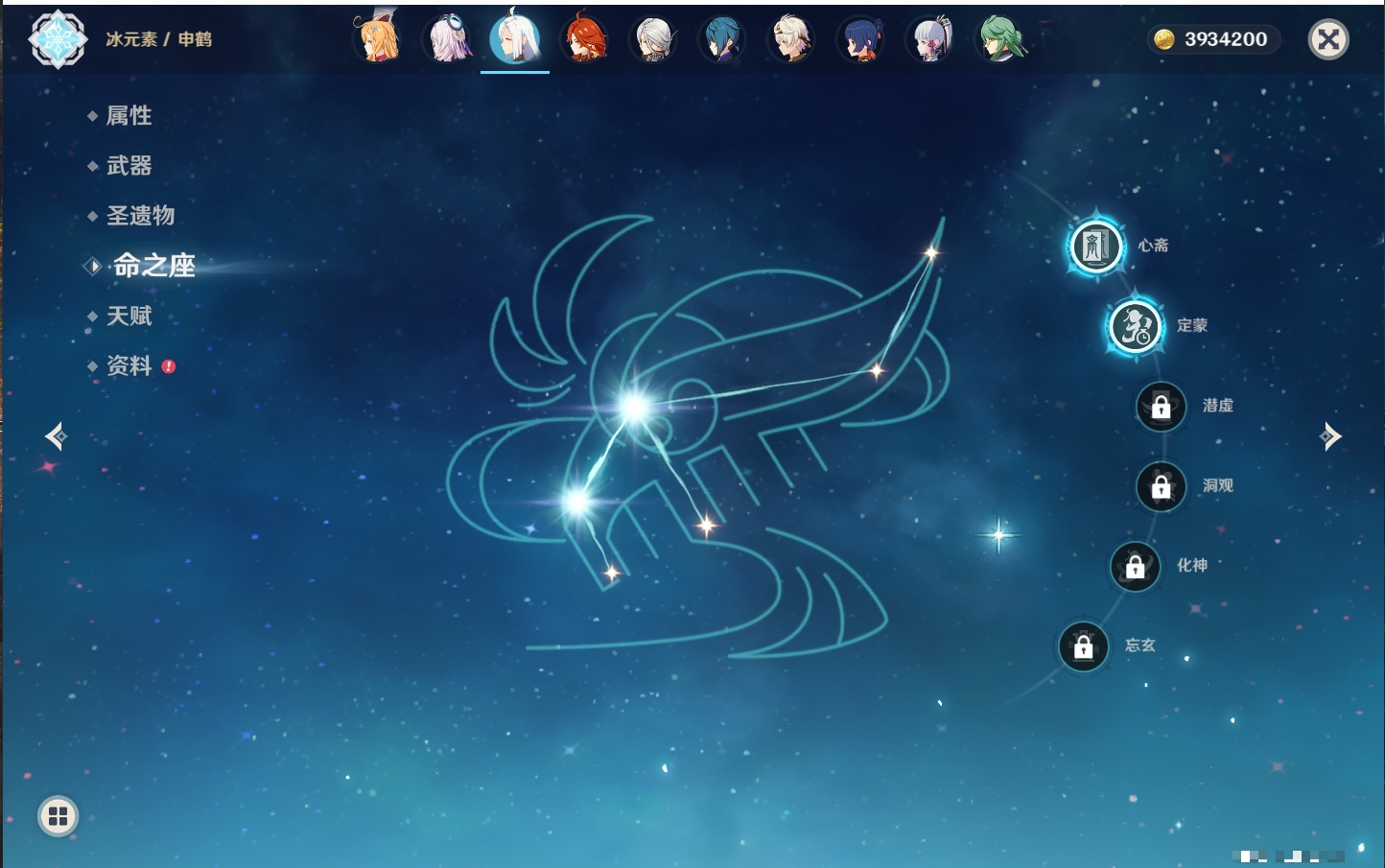Switch to the dark navy haired character
Viewport: 1385px width, 868px height.
coord(860,39)
